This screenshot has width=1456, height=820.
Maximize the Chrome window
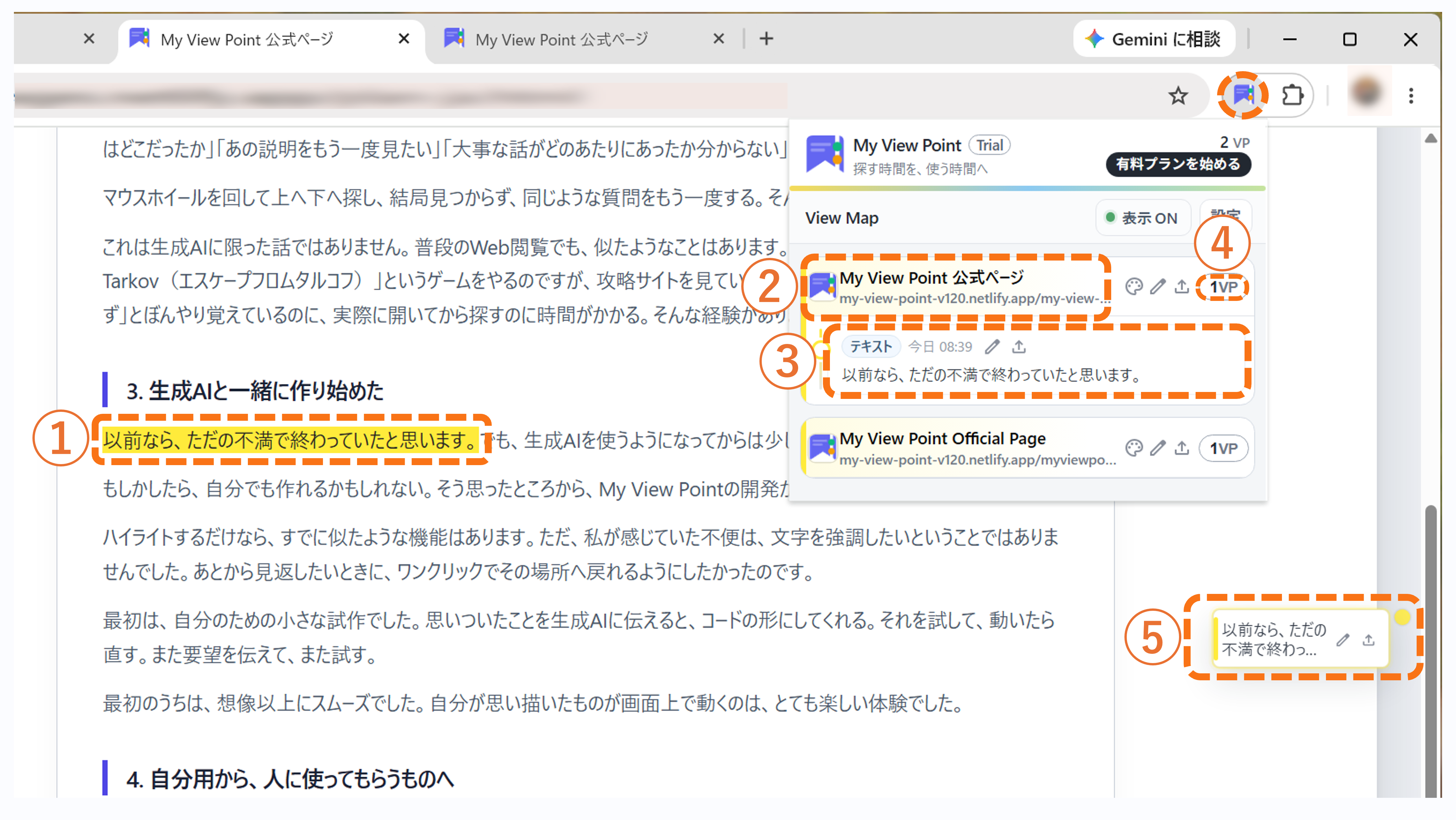1350,39
